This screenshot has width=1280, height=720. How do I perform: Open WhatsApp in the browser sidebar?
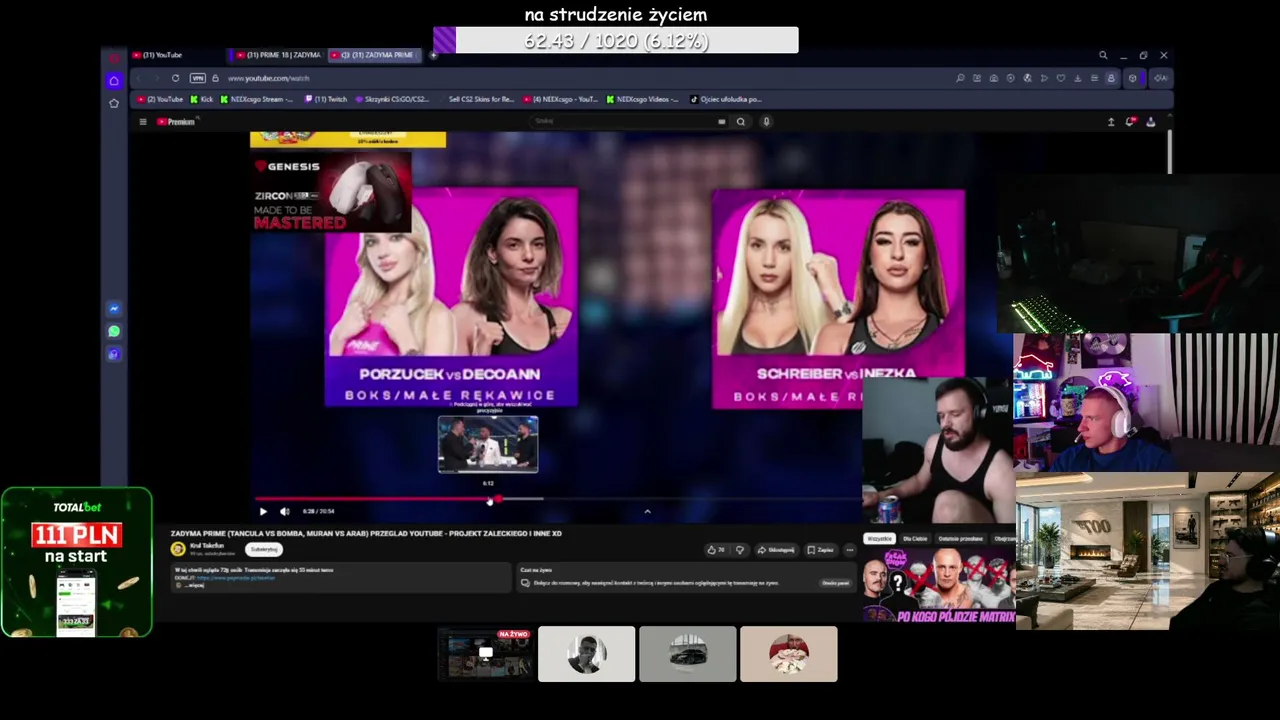[114, 331]
